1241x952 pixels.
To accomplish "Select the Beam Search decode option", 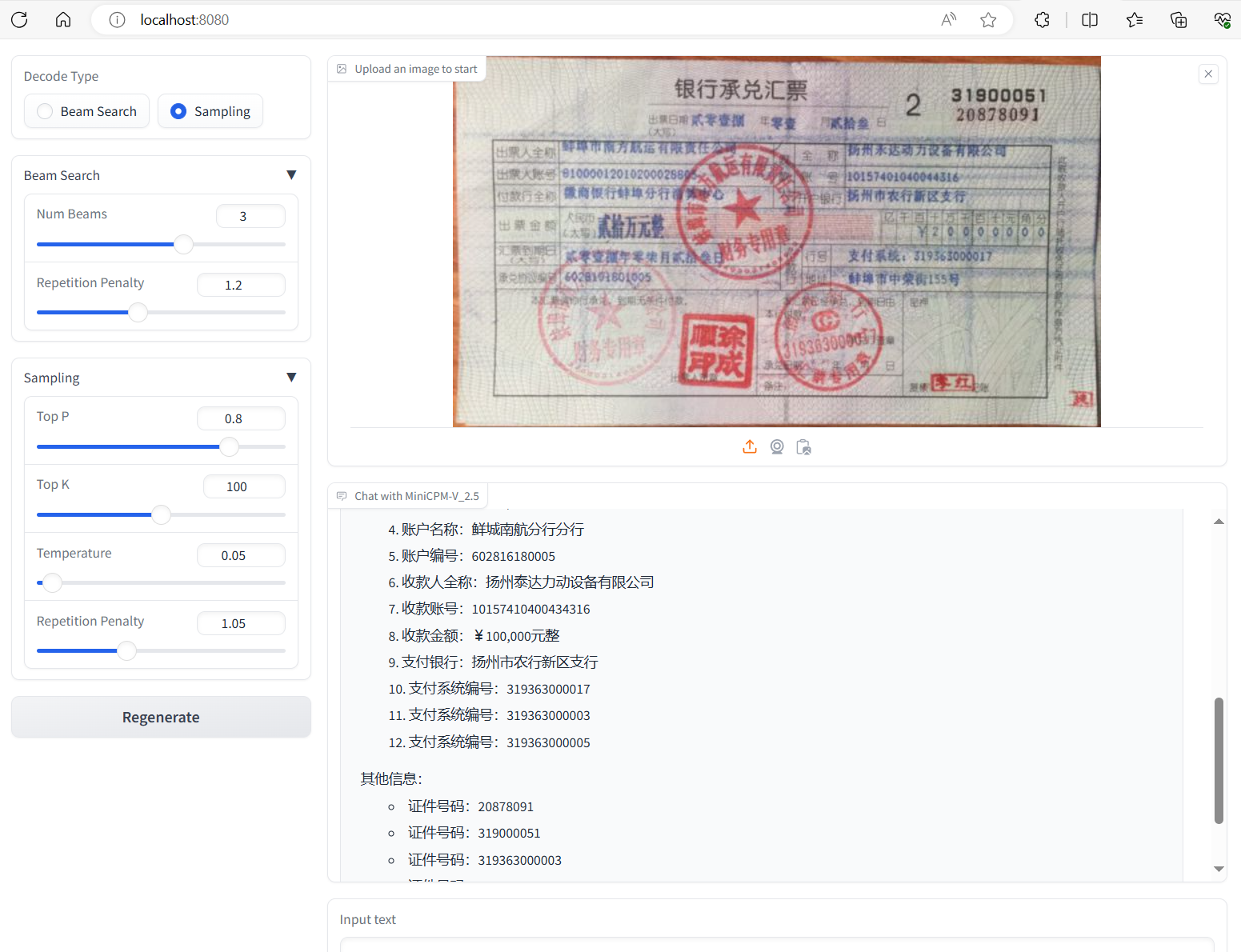I will pos(46,111).
